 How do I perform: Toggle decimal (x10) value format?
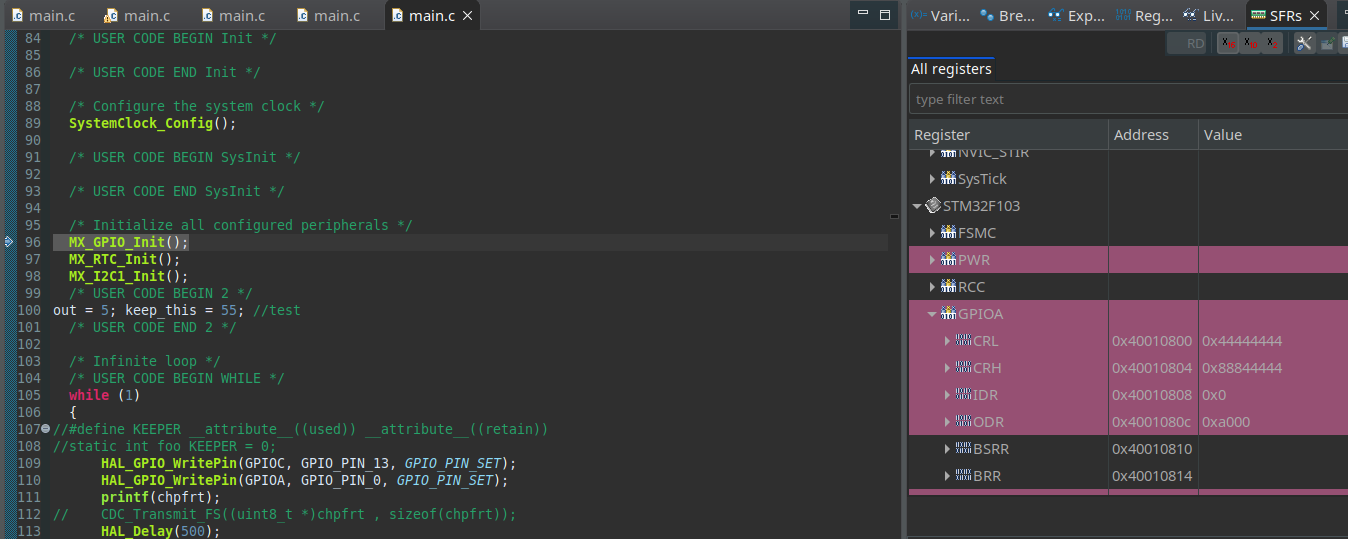click(x=1249, y=43)
